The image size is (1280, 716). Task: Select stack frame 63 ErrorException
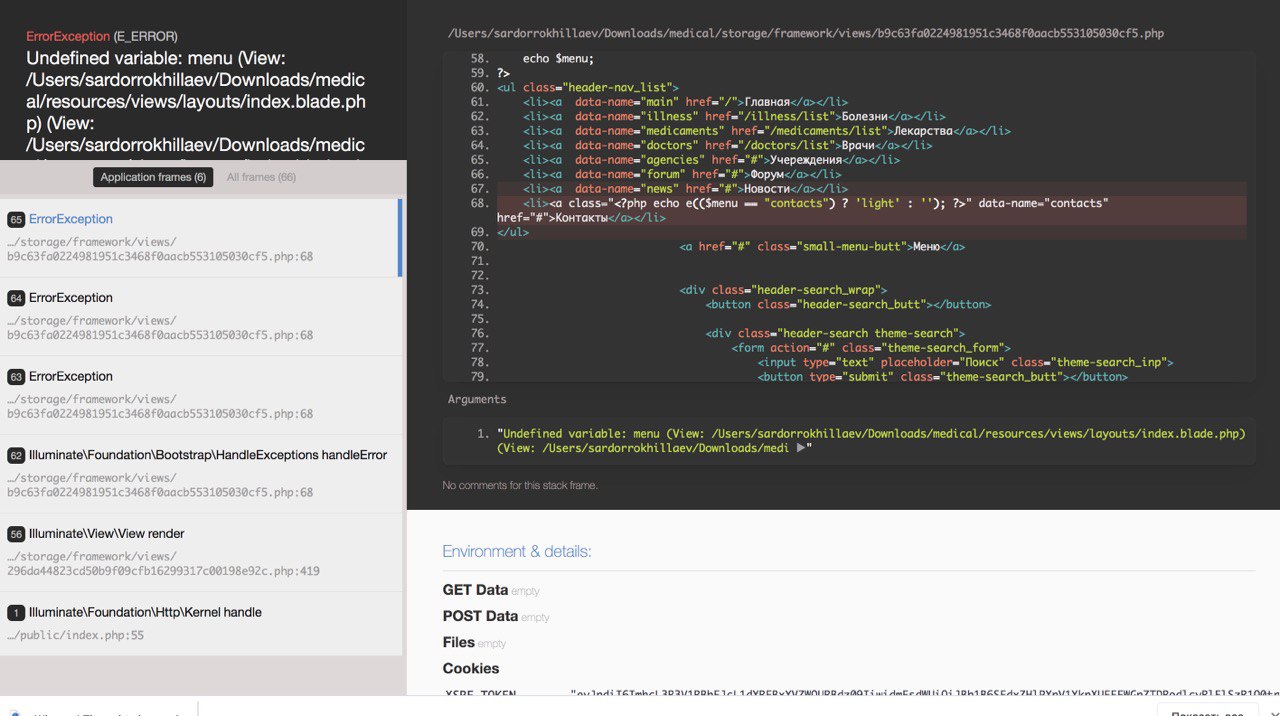tap(199, 396)
